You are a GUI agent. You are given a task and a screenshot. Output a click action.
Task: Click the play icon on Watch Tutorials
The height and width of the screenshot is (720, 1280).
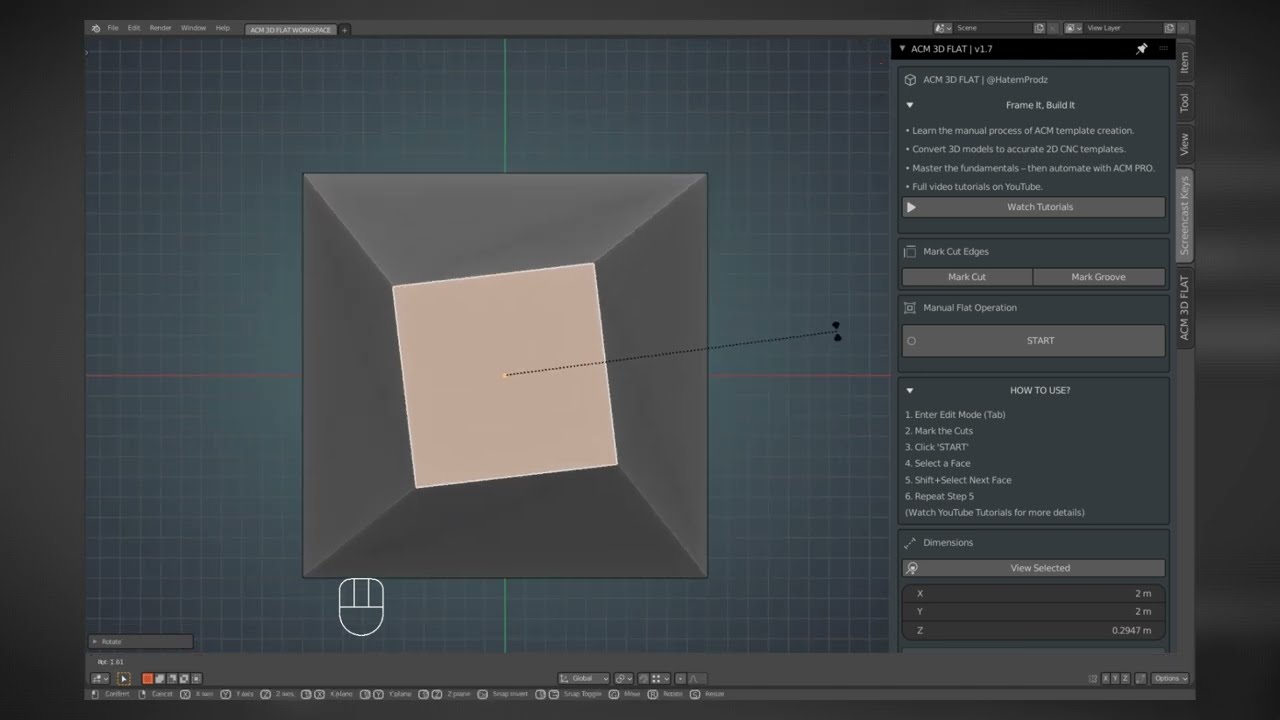(x=911, y=207)
